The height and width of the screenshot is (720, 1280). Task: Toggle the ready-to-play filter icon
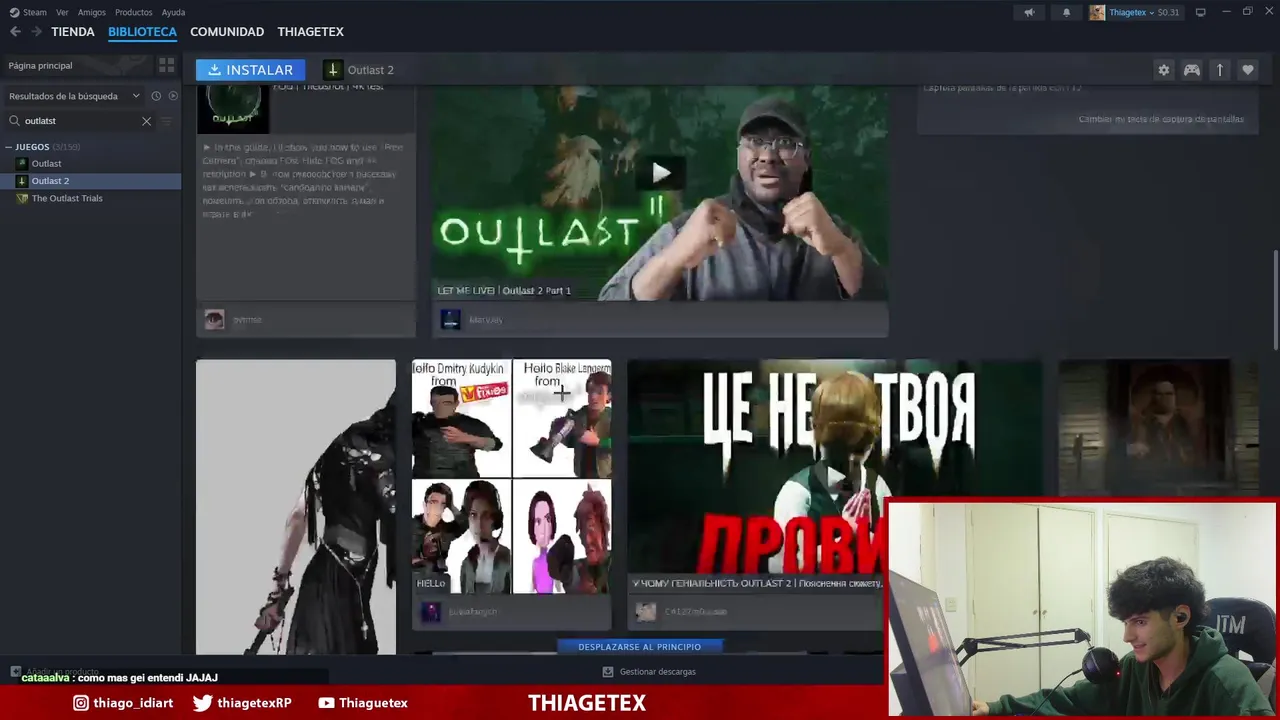coord(173,96)
